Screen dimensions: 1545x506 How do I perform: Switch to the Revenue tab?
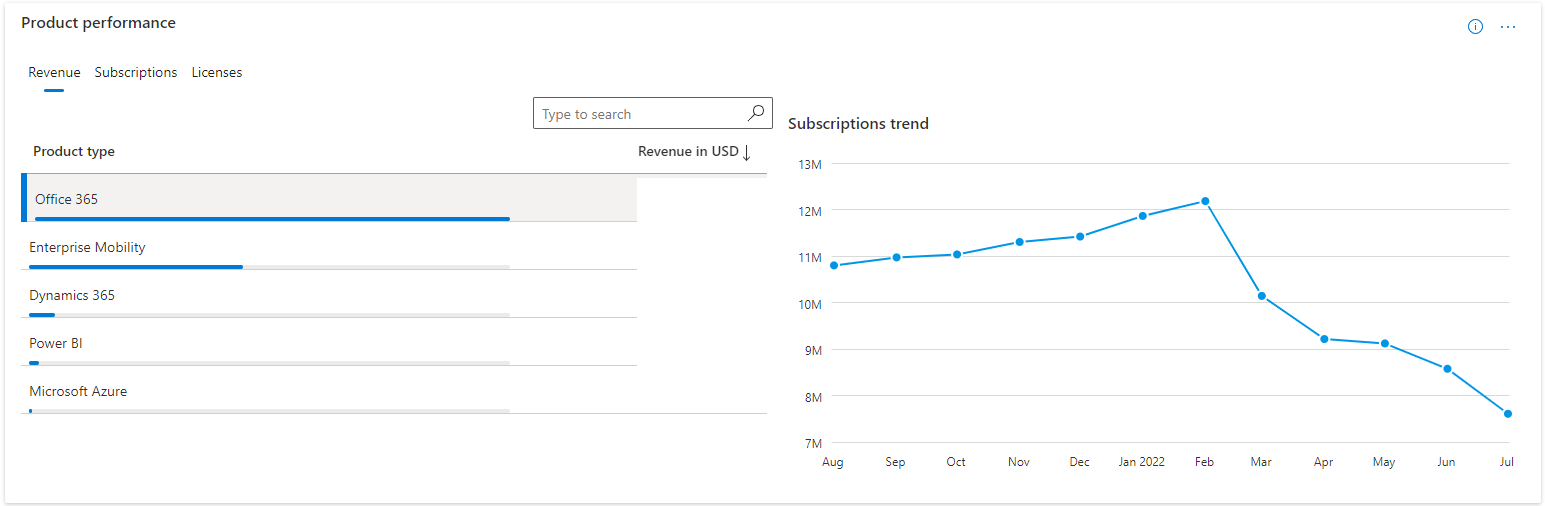coord(54,72)
